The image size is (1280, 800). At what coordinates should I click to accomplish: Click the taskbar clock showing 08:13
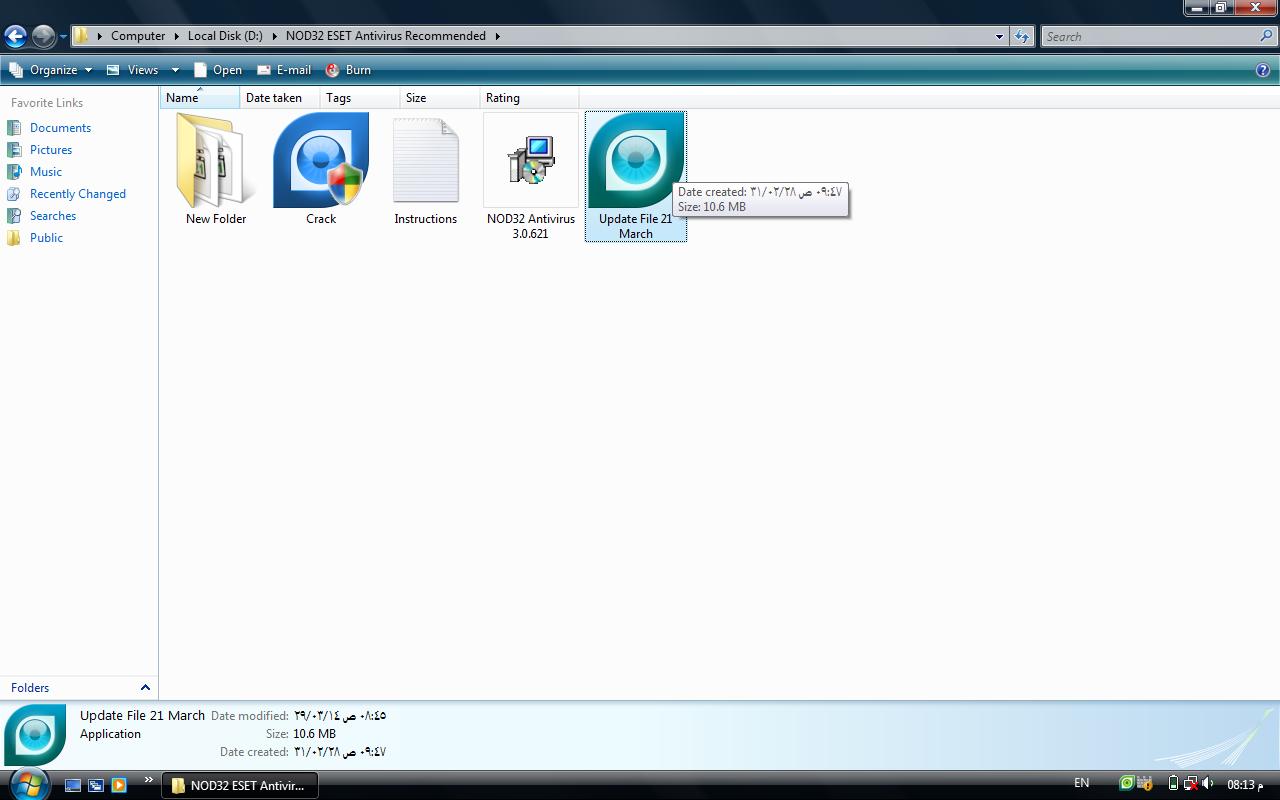(x=1245, y=784)
